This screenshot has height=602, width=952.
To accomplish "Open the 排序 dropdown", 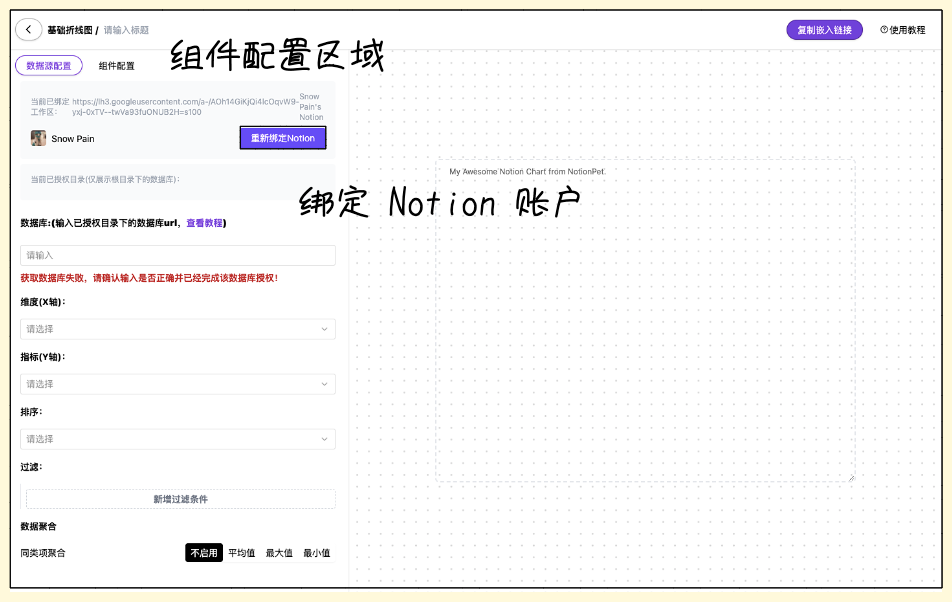I will (178, 439).
